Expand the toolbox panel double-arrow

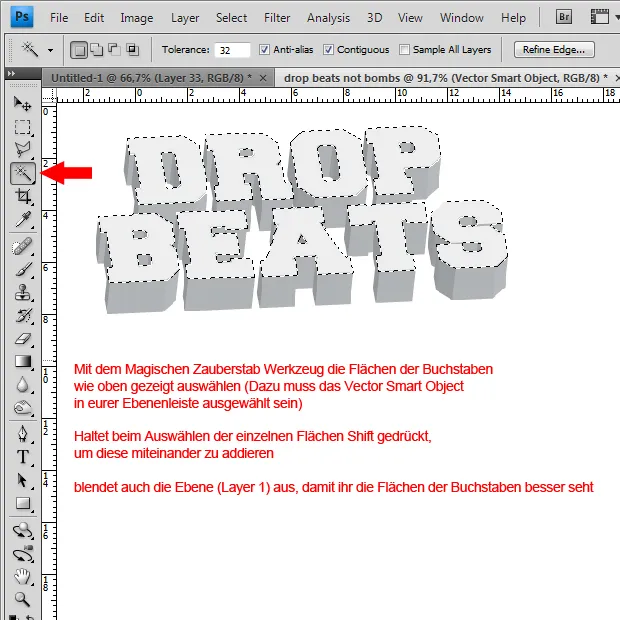coord(11,75)
